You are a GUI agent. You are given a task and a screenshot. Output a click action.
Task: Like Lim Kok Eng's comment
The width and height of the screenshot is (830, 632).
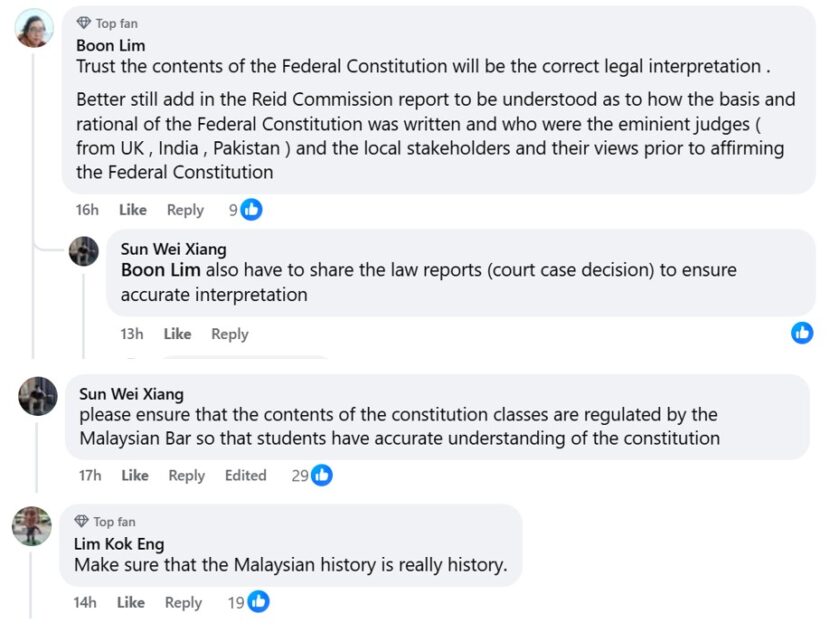click(131, 602)
